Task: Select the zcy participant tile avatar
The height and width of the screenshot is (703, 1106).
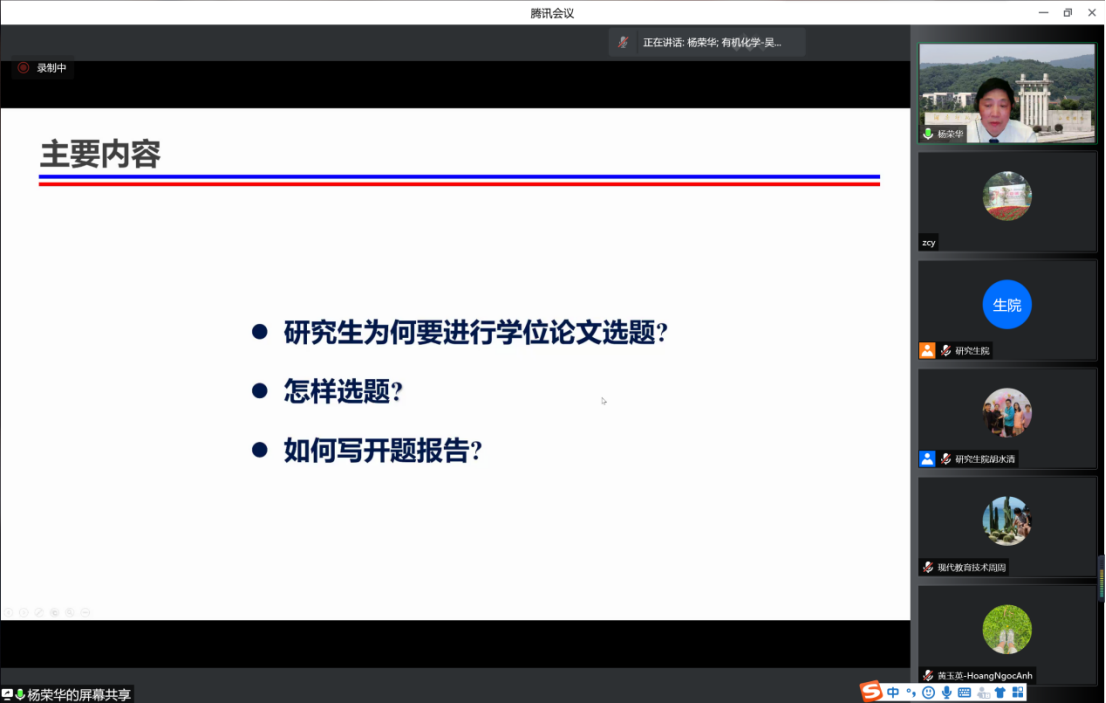Action: point(1007,196)
